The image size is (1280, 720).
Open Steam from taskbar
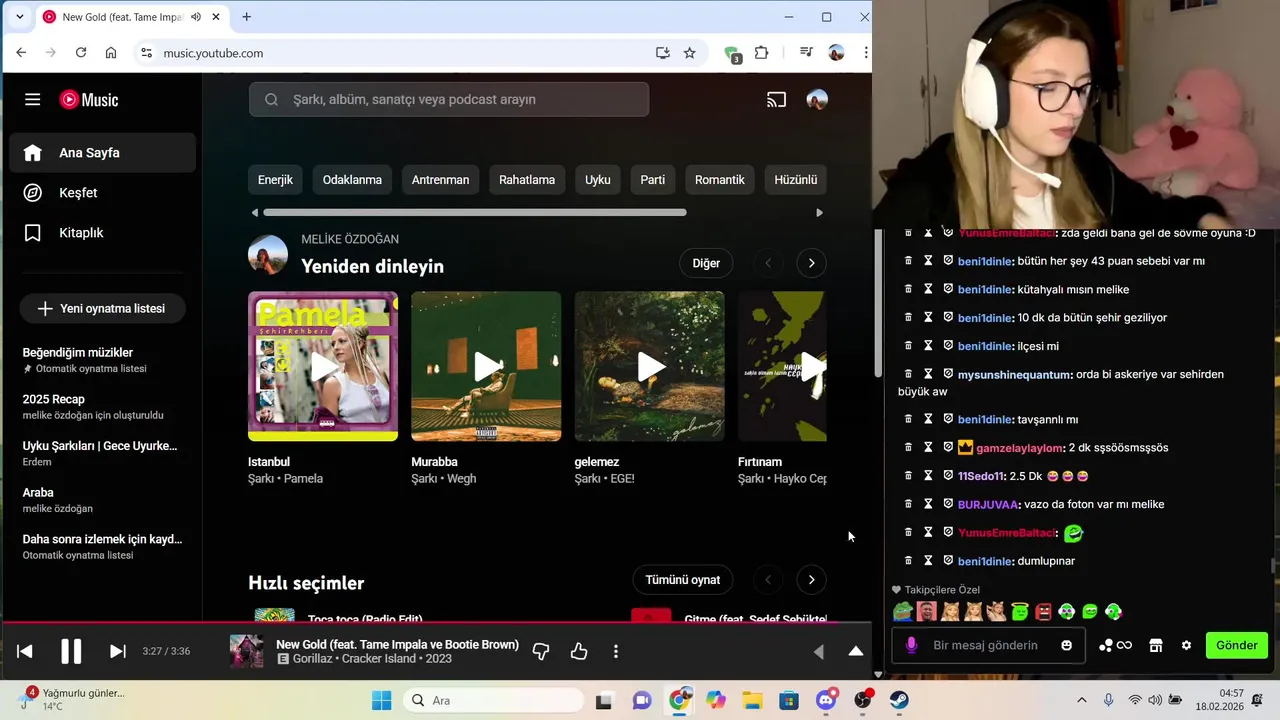pyautogui.click(x=899, y=701)
